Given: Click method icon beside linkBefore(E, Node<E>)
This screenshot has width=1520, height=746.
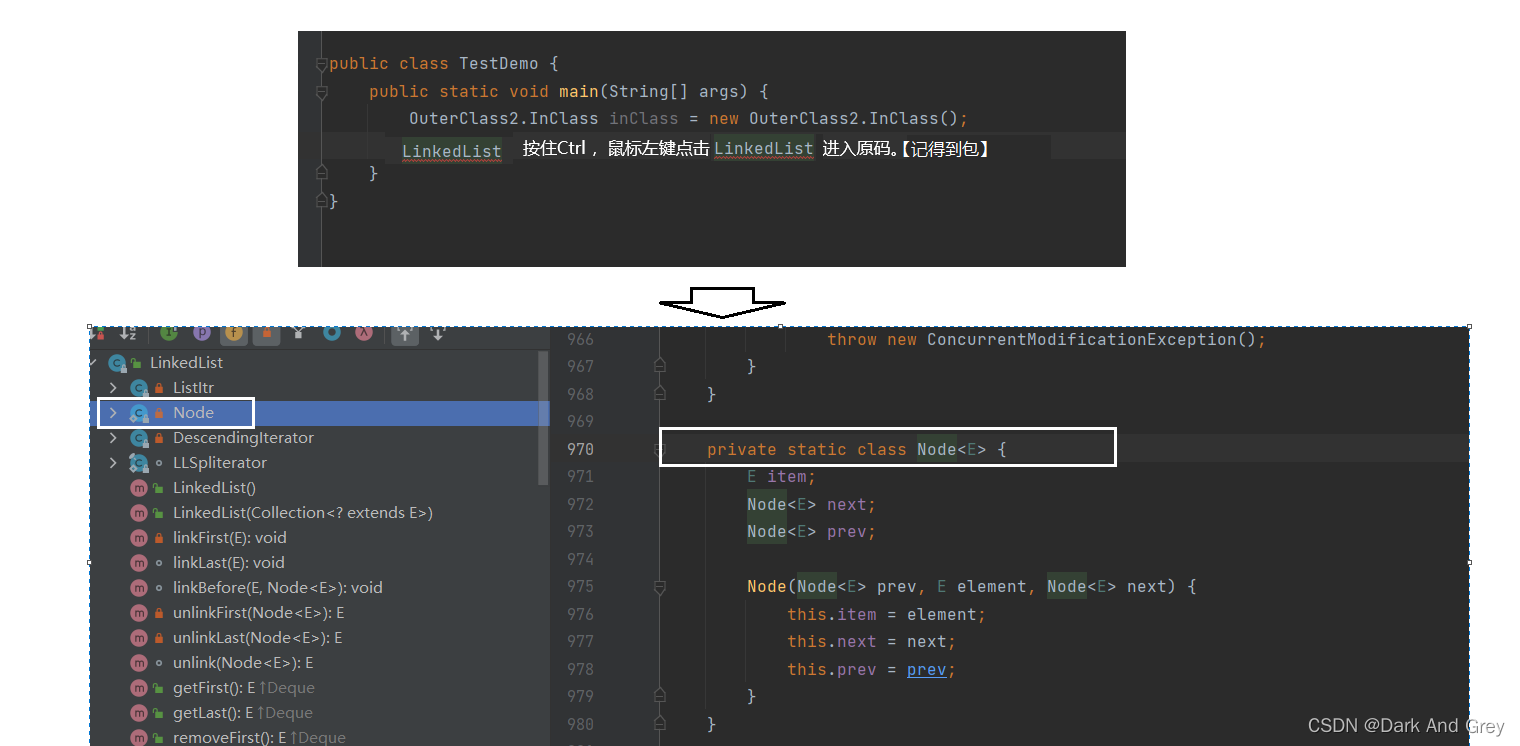Looking at the screenshot, I should click(139, 588).
